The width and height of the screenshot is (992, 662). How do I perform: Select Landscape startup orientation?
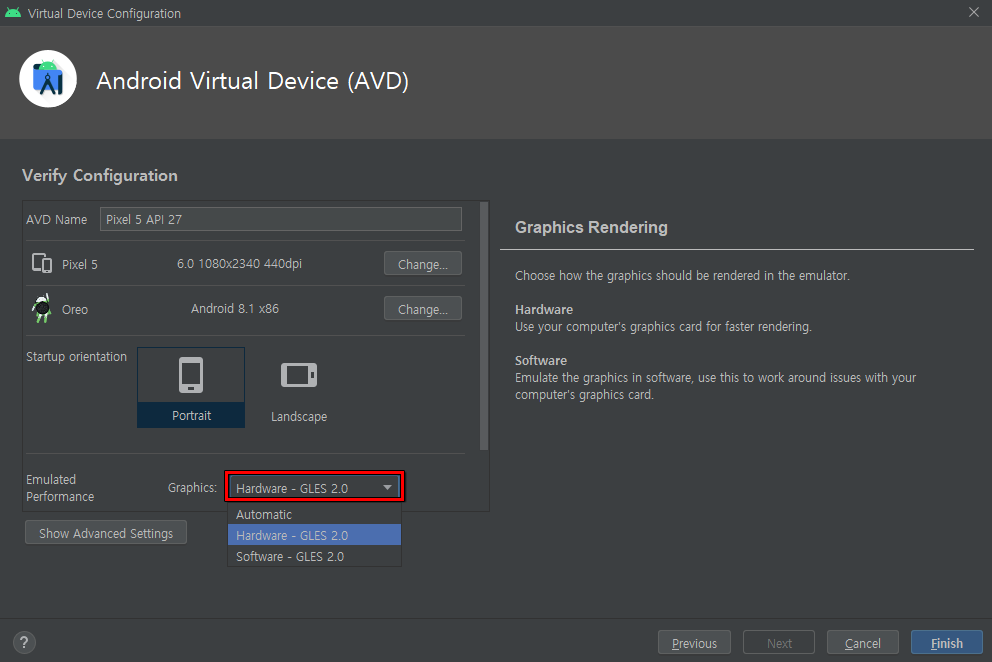click(x=299, y=387)
